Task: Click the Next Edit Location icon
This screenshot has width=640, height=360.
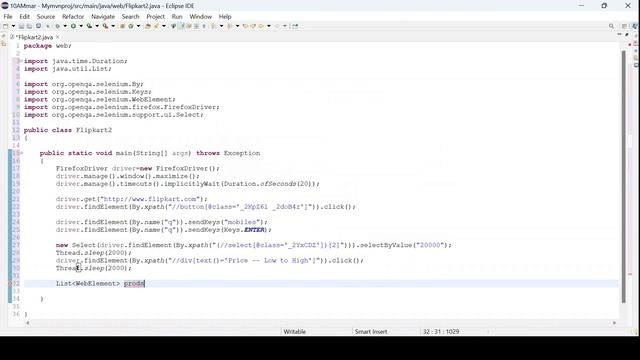Action: tap(253, 26)
